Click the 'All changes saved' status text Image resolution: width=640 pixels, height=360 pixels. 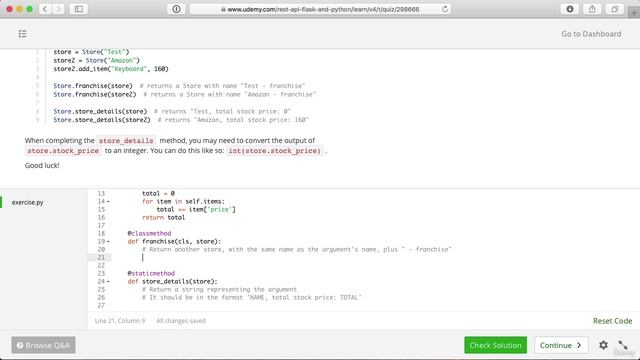pos(181,321)
